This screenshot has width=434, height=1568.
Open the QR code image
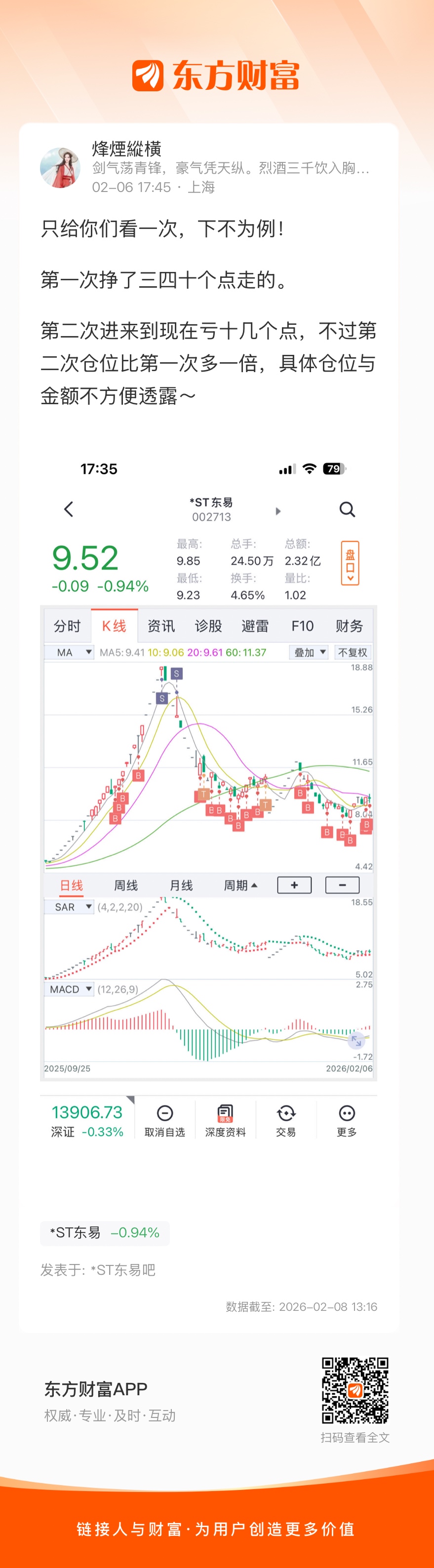355,1390
